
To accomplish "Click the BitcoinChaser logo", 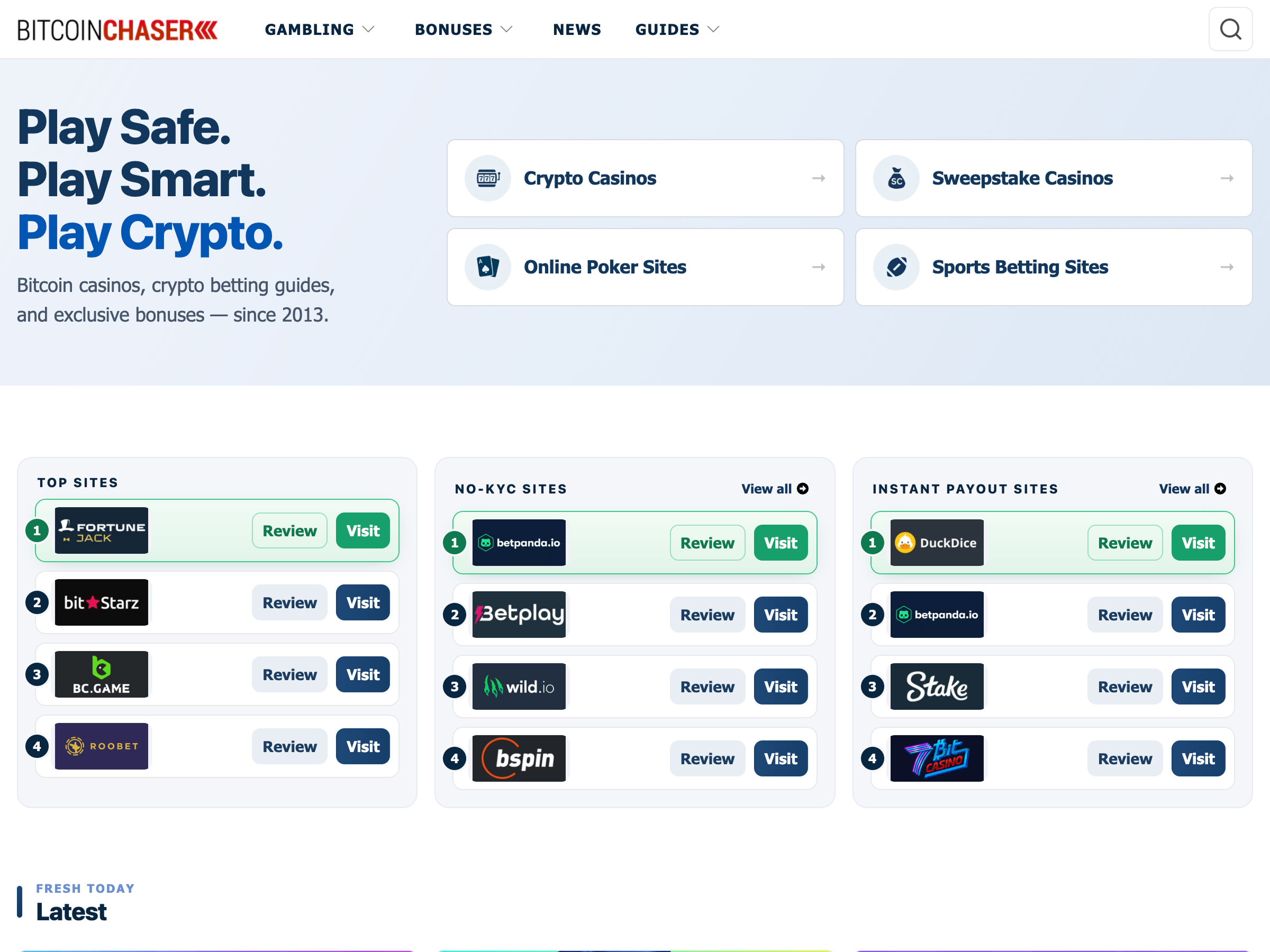I will point(117,30).
